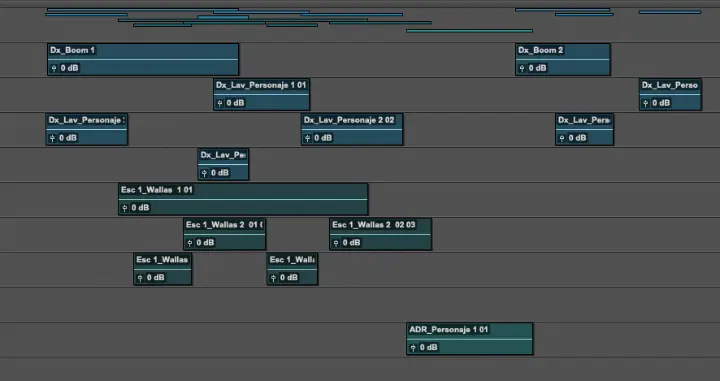Select the Esc 1_Wallas 2 01 clip name

pos(224,224)
